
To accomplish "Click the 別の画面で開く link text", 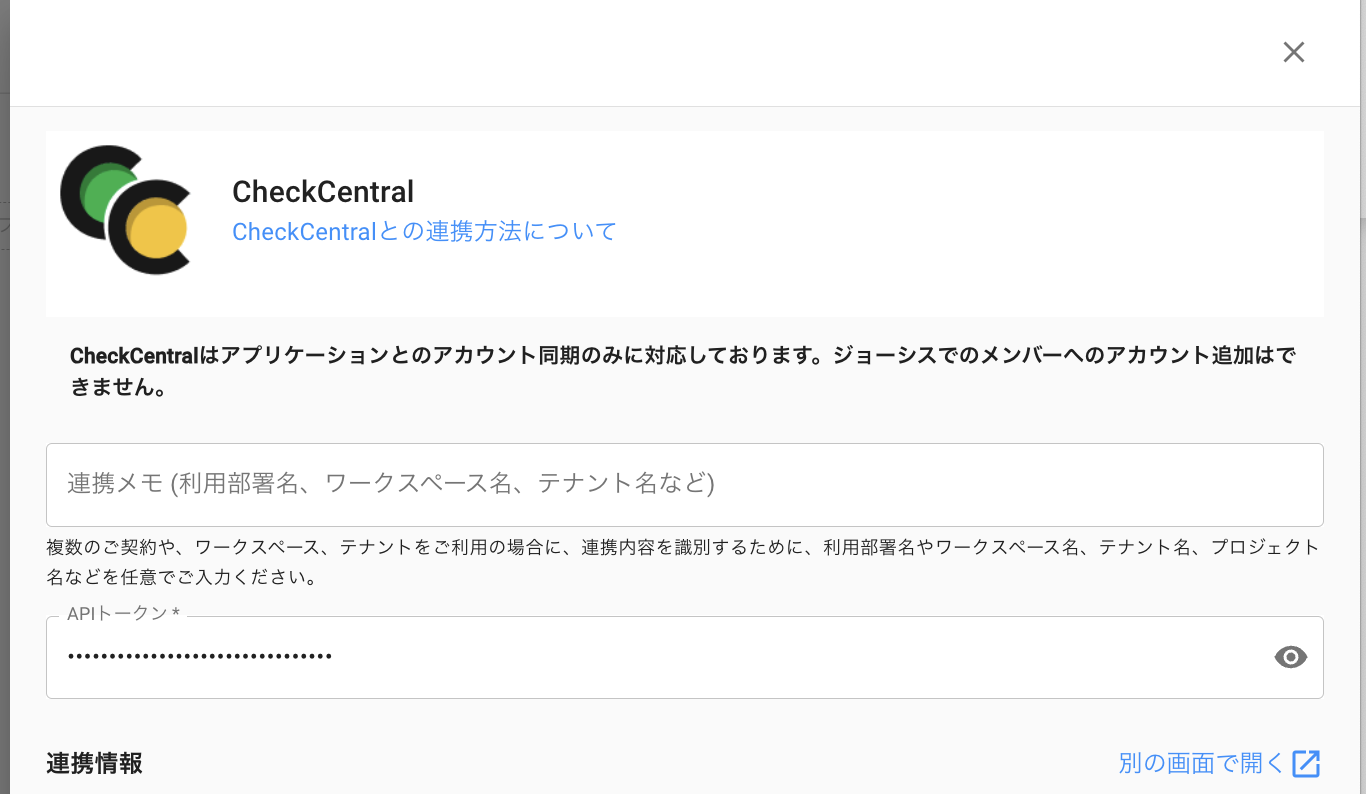I will 1201,763.
